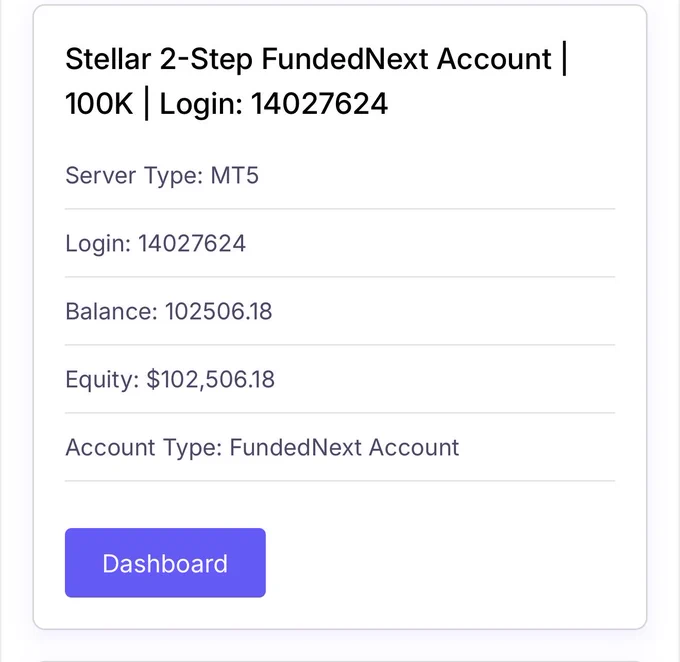Click the FundedNext Account value in Account Type row
680x662 pixels.
[344, 447]
